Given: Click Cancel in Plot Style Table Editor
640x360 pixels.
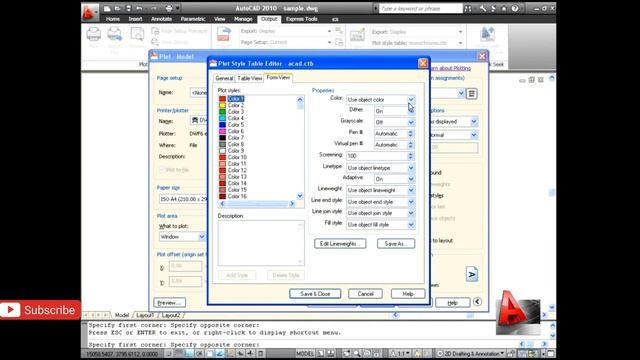Looking at the screenshot, I should [x=365, y=293].
